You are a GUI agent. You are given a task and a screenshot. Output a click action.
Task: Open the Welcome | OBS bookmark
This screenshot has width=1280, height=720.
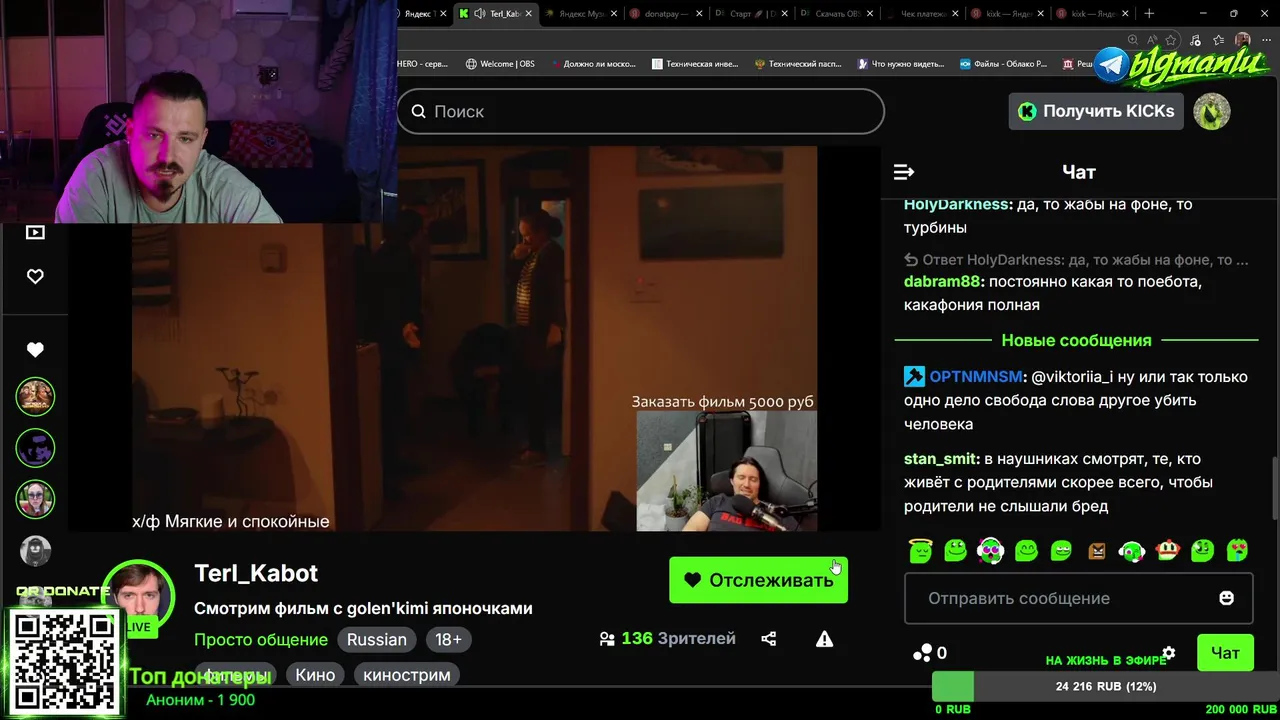(500, 64)
